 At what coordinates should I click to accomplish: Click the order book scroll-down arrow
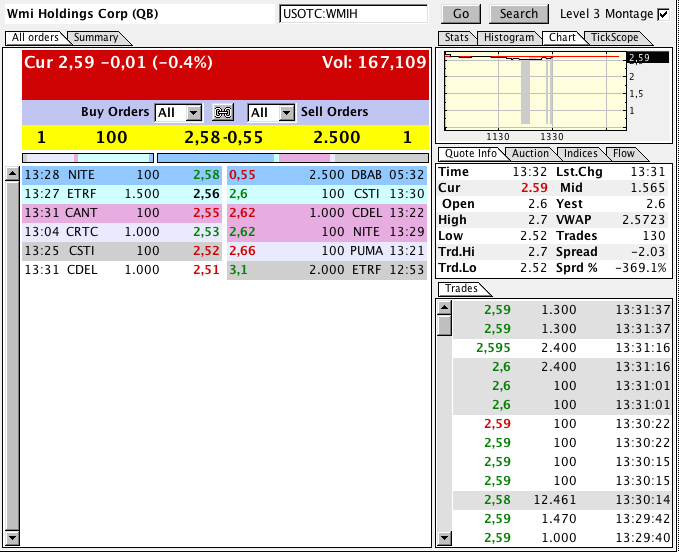tap(12, 539)
